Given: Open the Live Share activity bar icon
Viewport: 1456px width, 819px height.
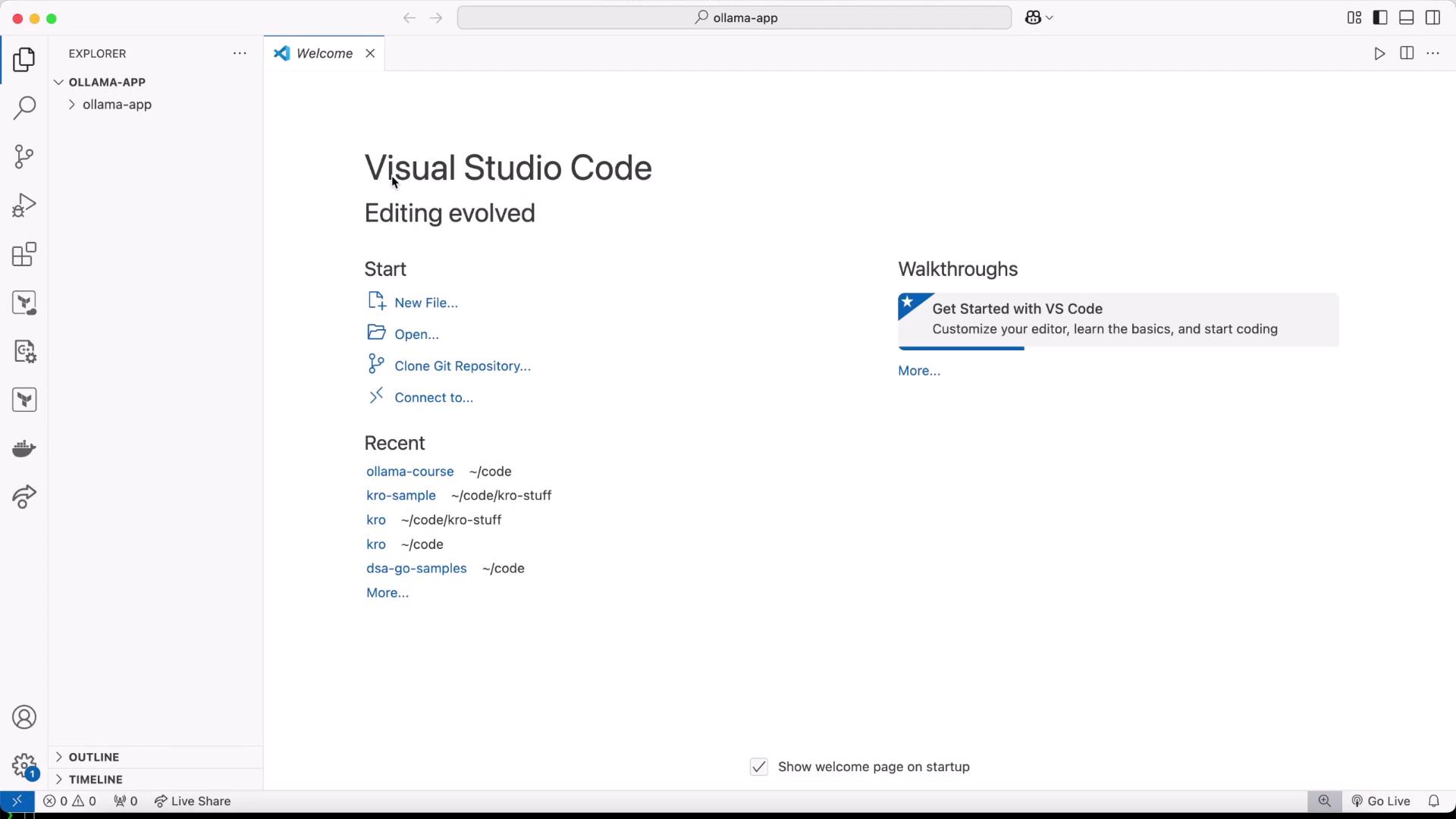Looking at the screenshot, I should [x=24, y=497].
